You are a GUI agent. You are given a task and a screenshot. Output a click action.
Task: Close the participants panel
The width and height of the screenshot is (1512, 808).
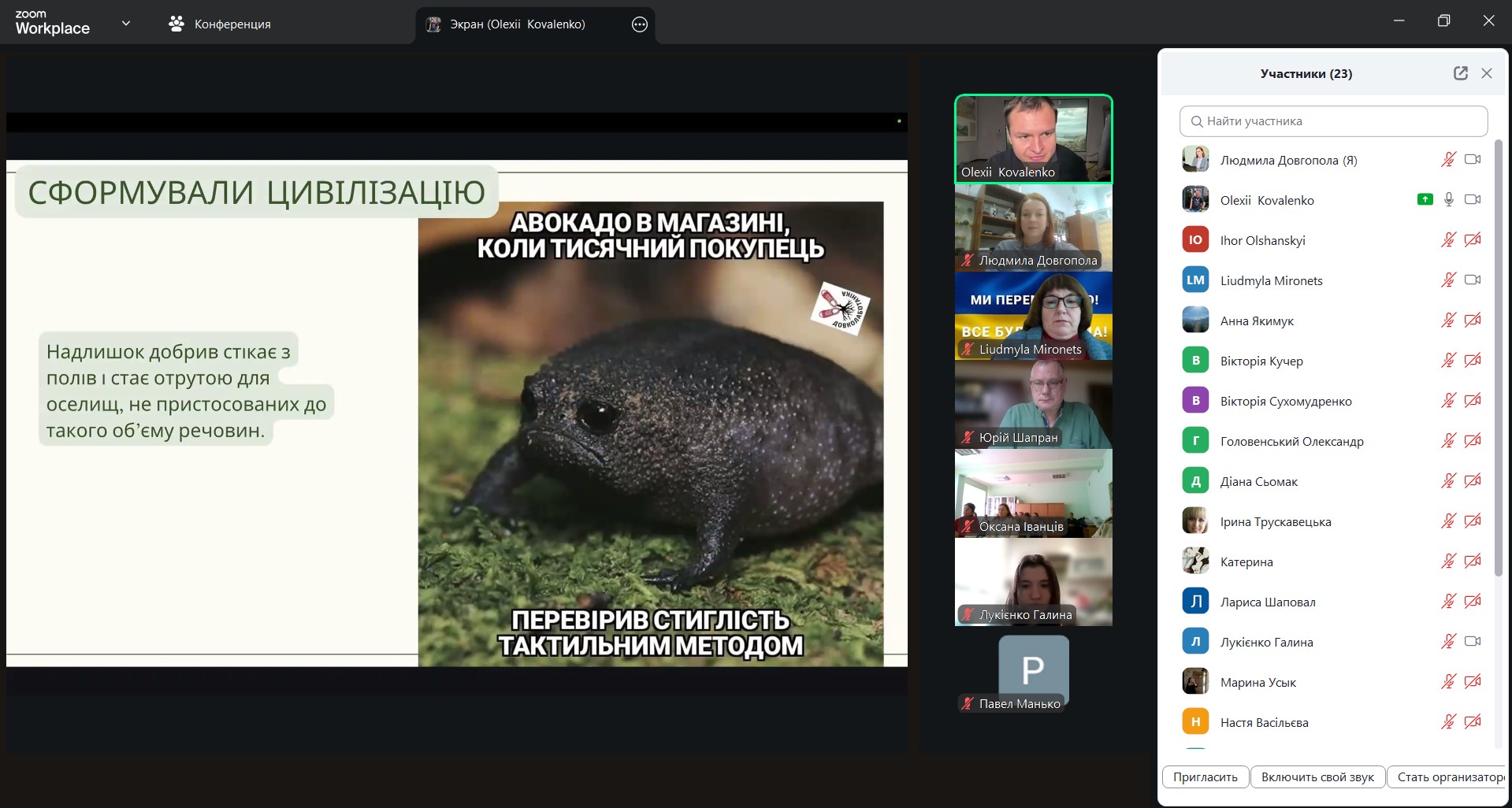(x=1487, y=73)
